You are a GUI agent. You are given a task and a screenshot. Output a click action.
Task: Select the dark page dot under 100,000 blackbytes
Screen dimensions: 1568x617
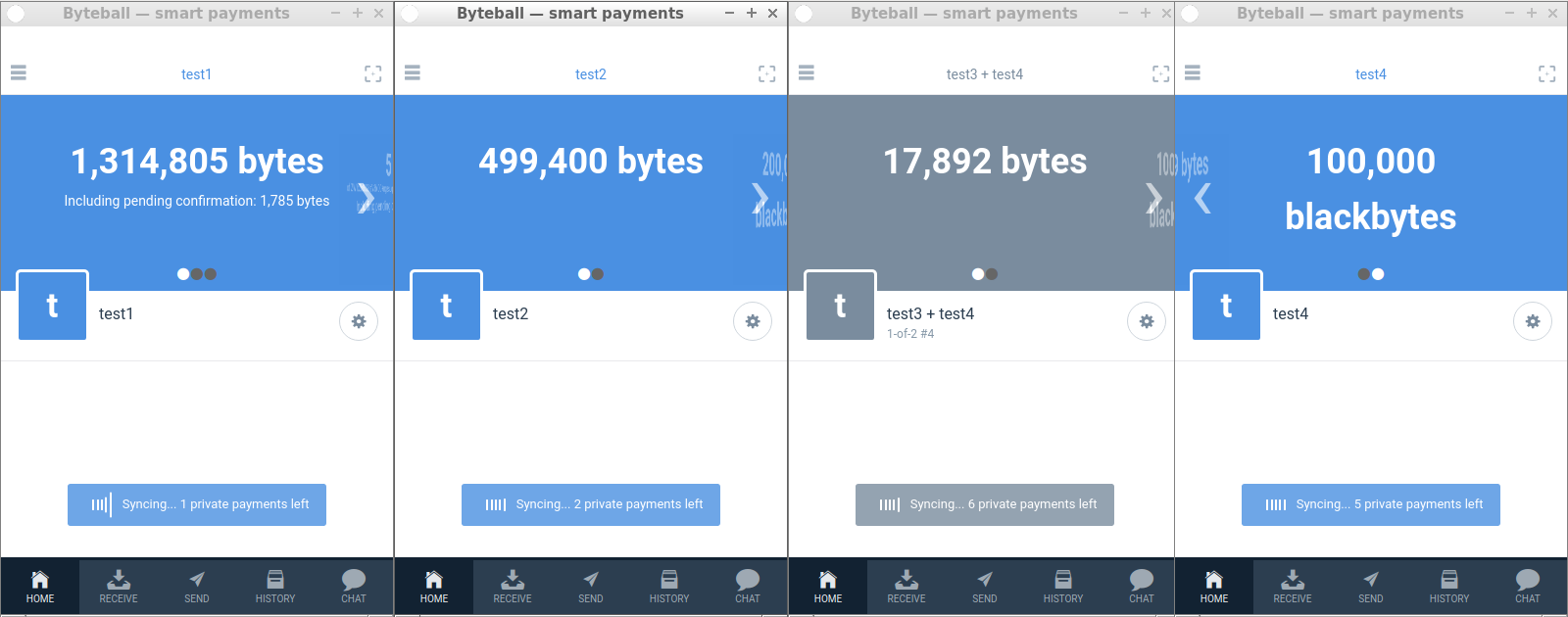click(x=1364, y=274)
